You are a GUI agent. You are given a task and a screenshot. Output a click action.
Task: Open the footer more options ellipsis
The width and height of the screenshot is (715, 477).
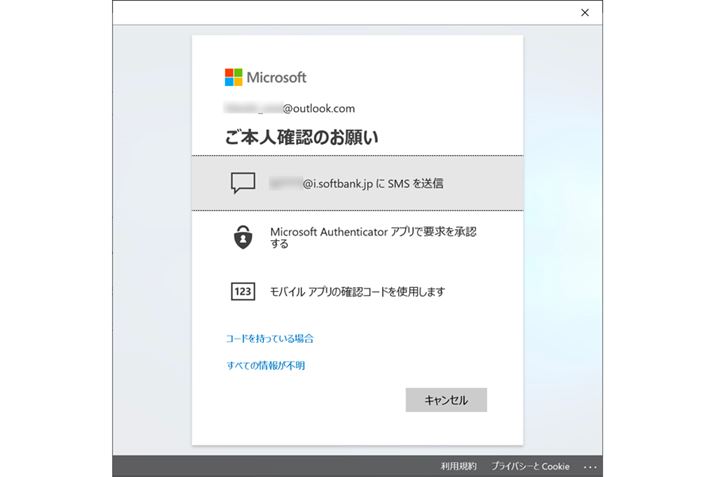(x=590, y=467)
